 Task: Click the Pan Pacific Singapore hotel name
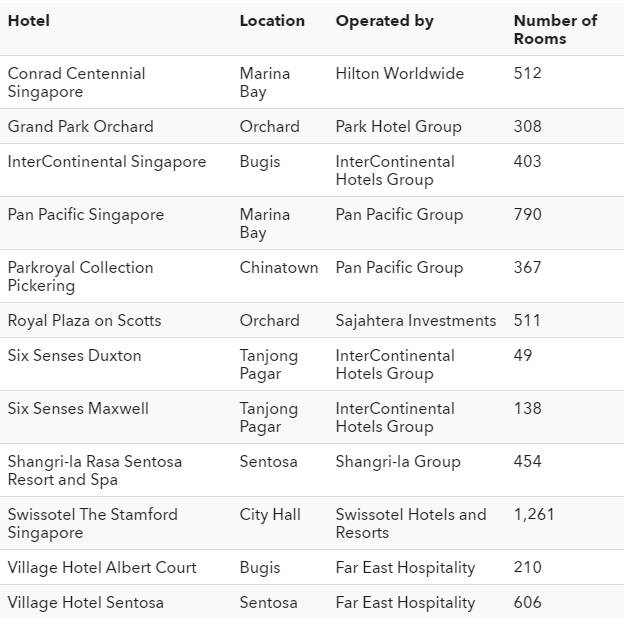point(86,214)
